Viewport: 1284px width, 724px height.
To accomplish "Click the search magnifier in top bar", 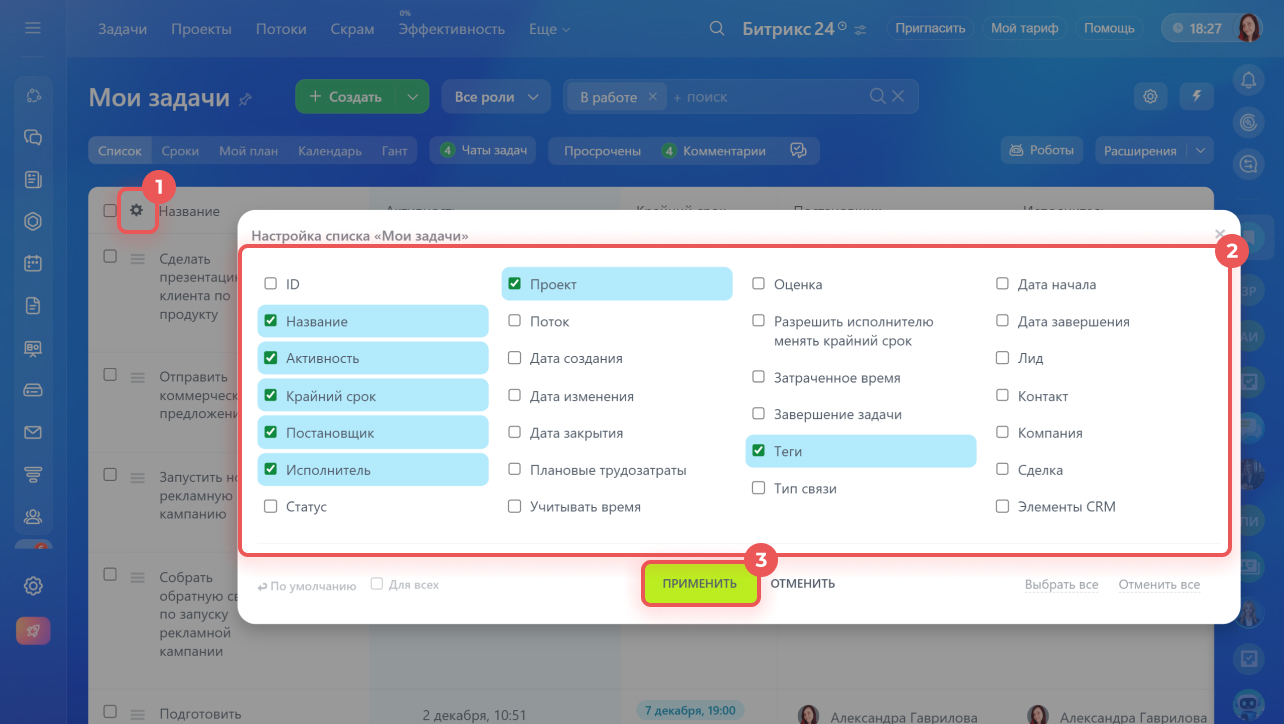I will tap(716, 29).
